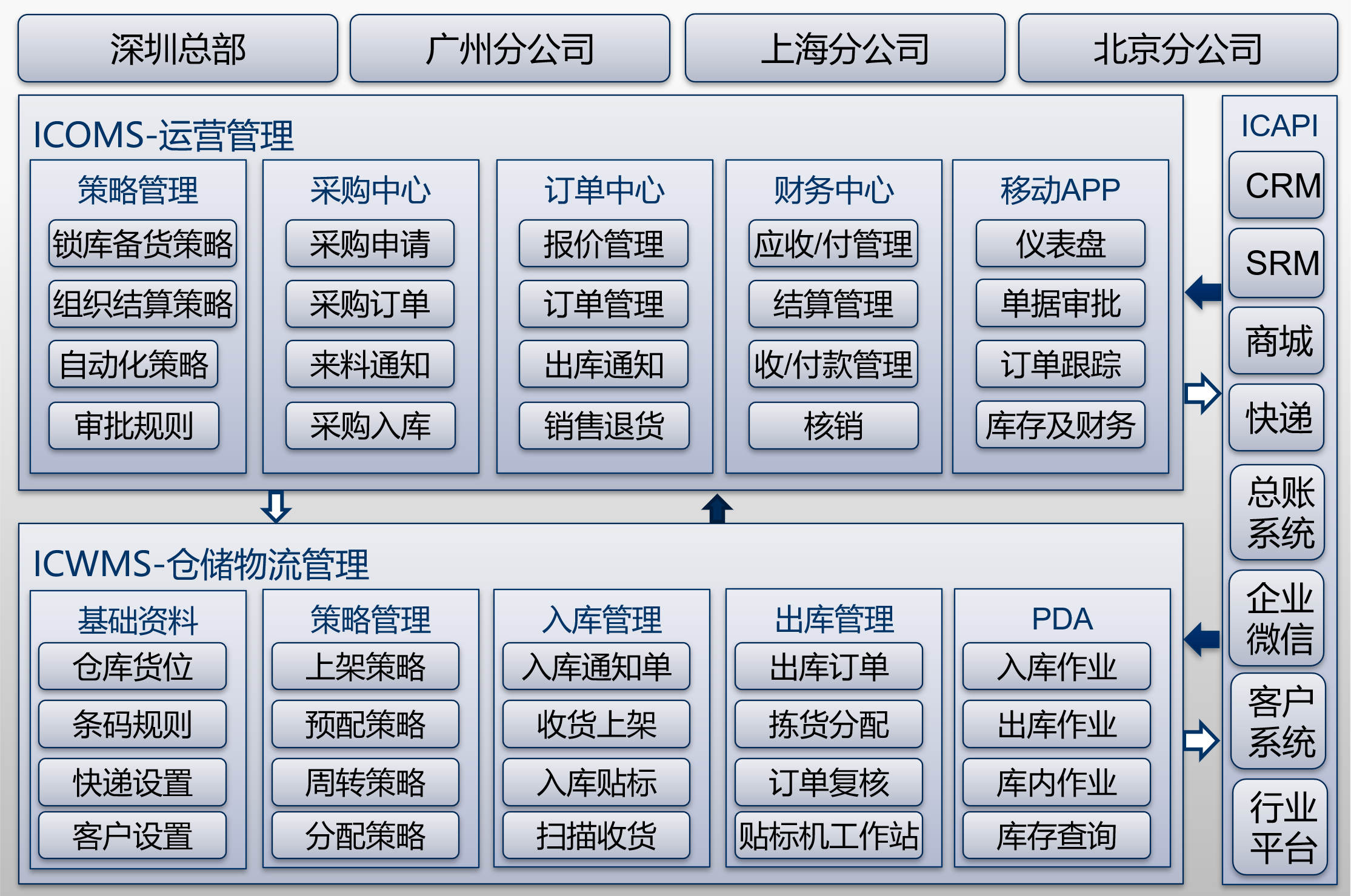The width and height of the screenshot is (1351, 896).
Task: Select the 深圳总部 tab
Action: pos(178,48)
